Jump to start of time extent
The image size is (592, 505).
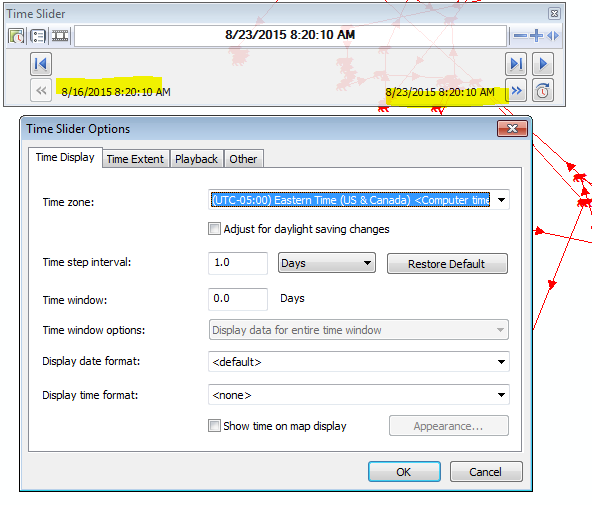pyautogui.click(x=41, y=64)
